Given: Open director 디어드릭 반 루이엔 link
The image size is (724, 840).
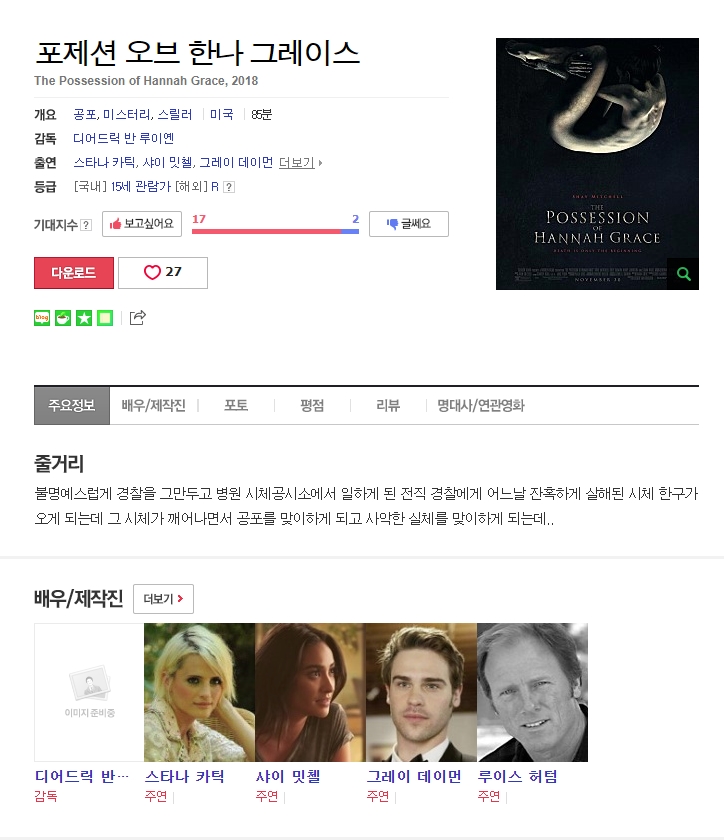Looking at the screenshot, I should [124, 138].
